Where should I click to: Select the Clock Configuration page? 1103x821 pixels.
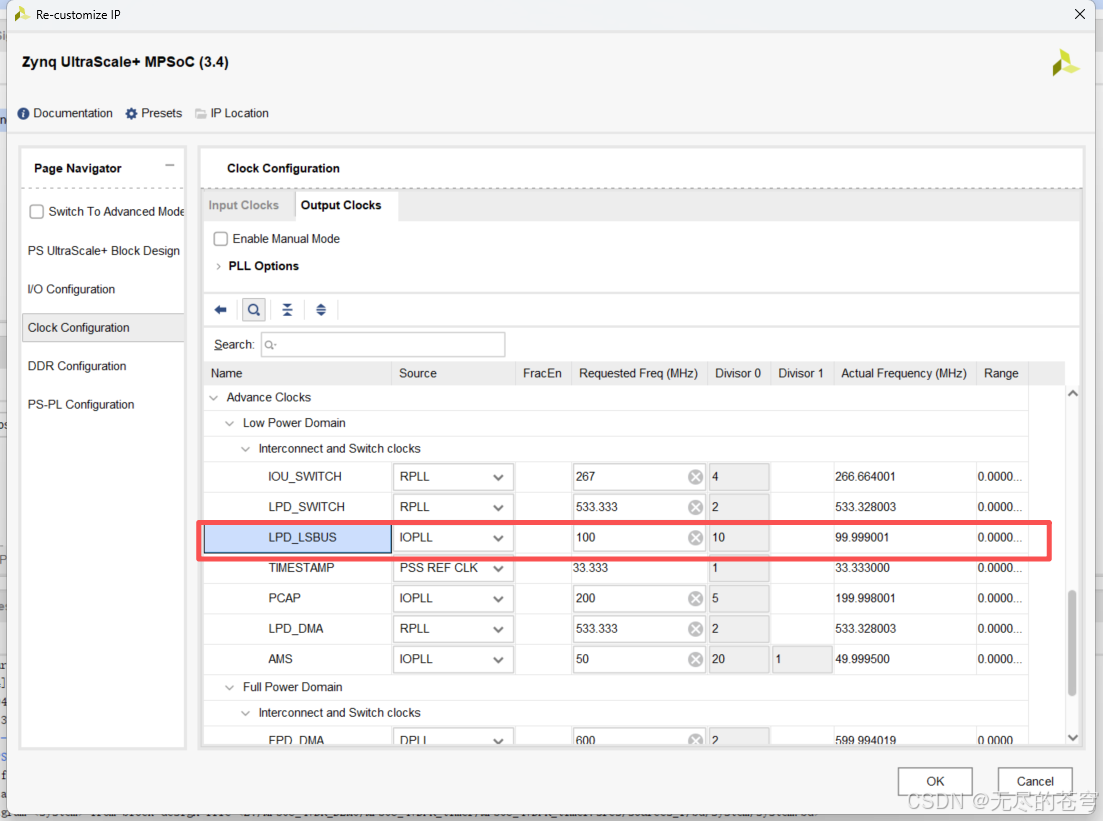(x=103, y=328)
